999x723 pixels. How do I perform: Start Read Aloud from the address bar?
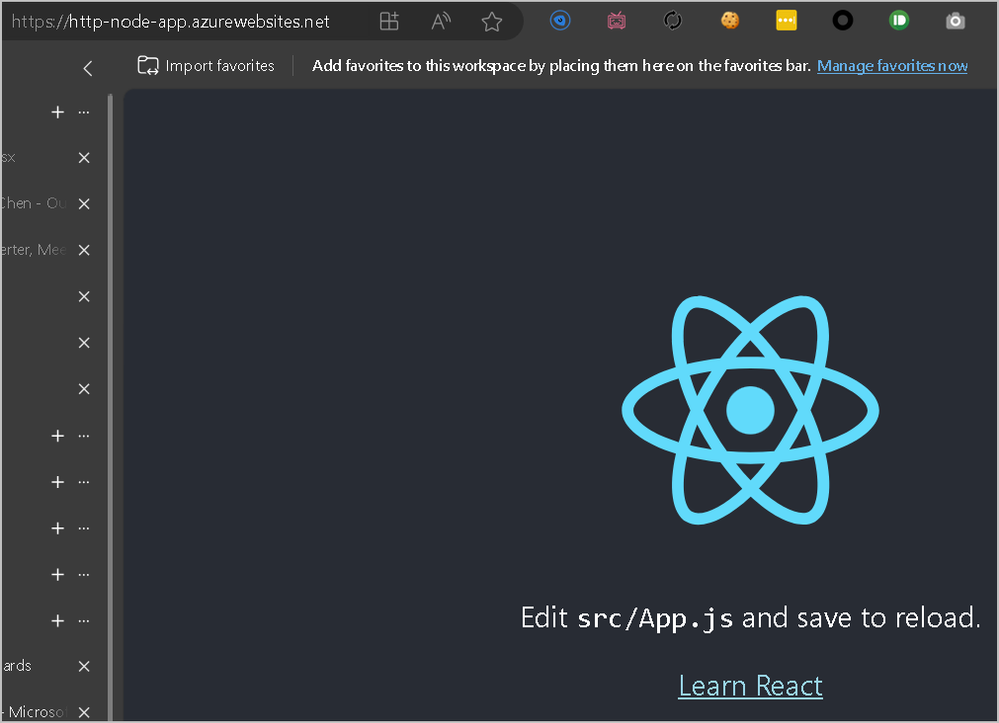441,21
